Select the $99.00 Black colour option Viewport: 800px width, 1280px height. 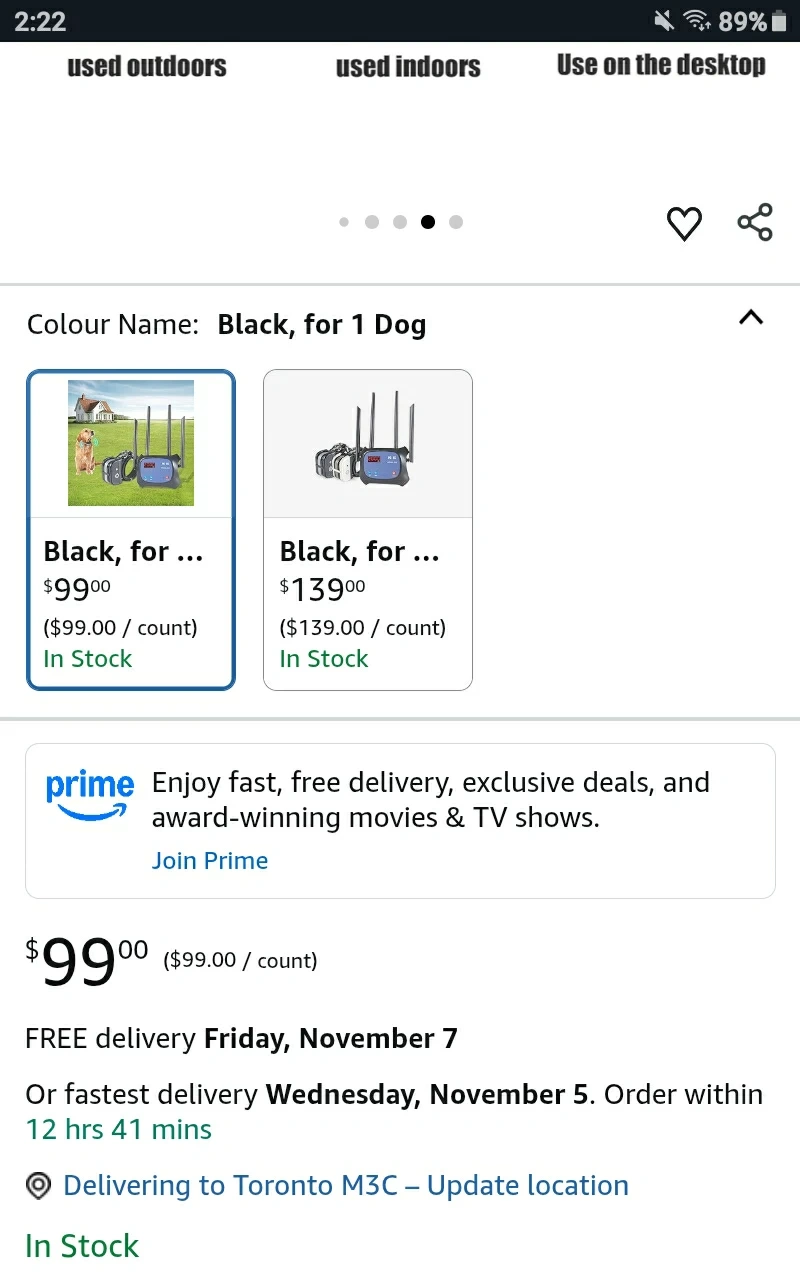click(x=130, y=600)
